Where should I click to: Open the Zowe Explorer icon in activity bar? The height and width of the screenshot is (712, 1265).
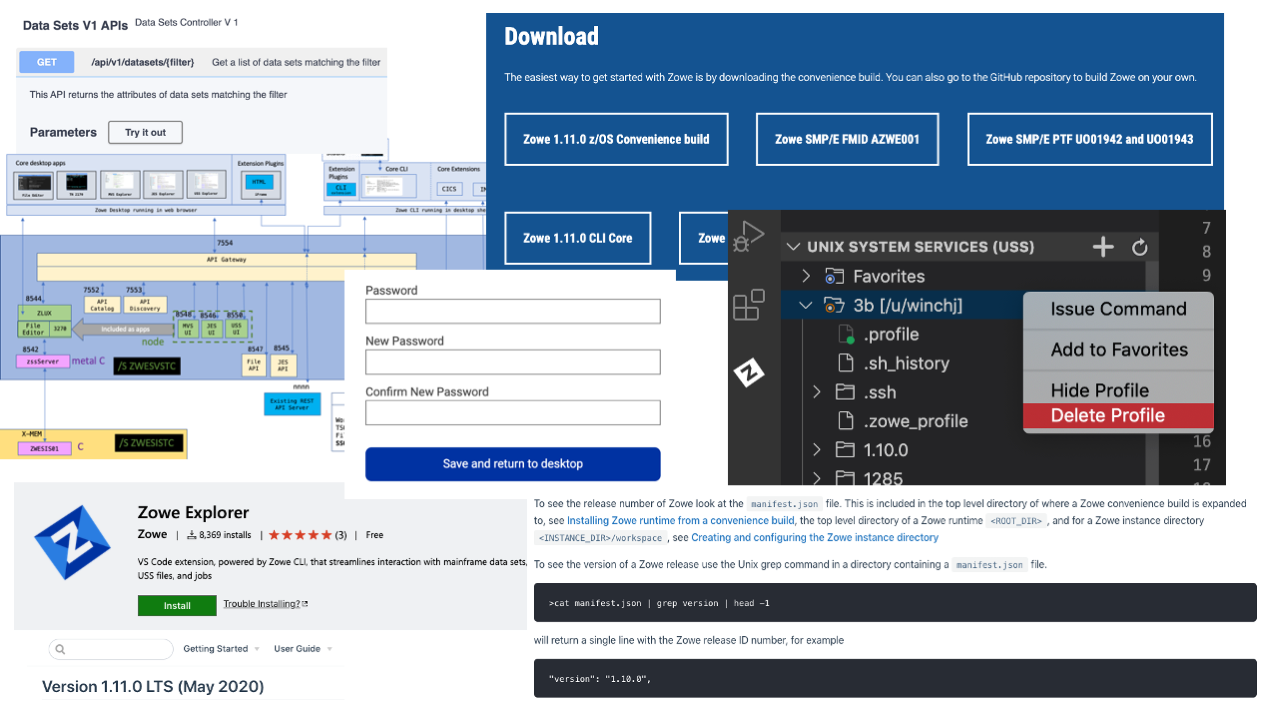point(749,373)
